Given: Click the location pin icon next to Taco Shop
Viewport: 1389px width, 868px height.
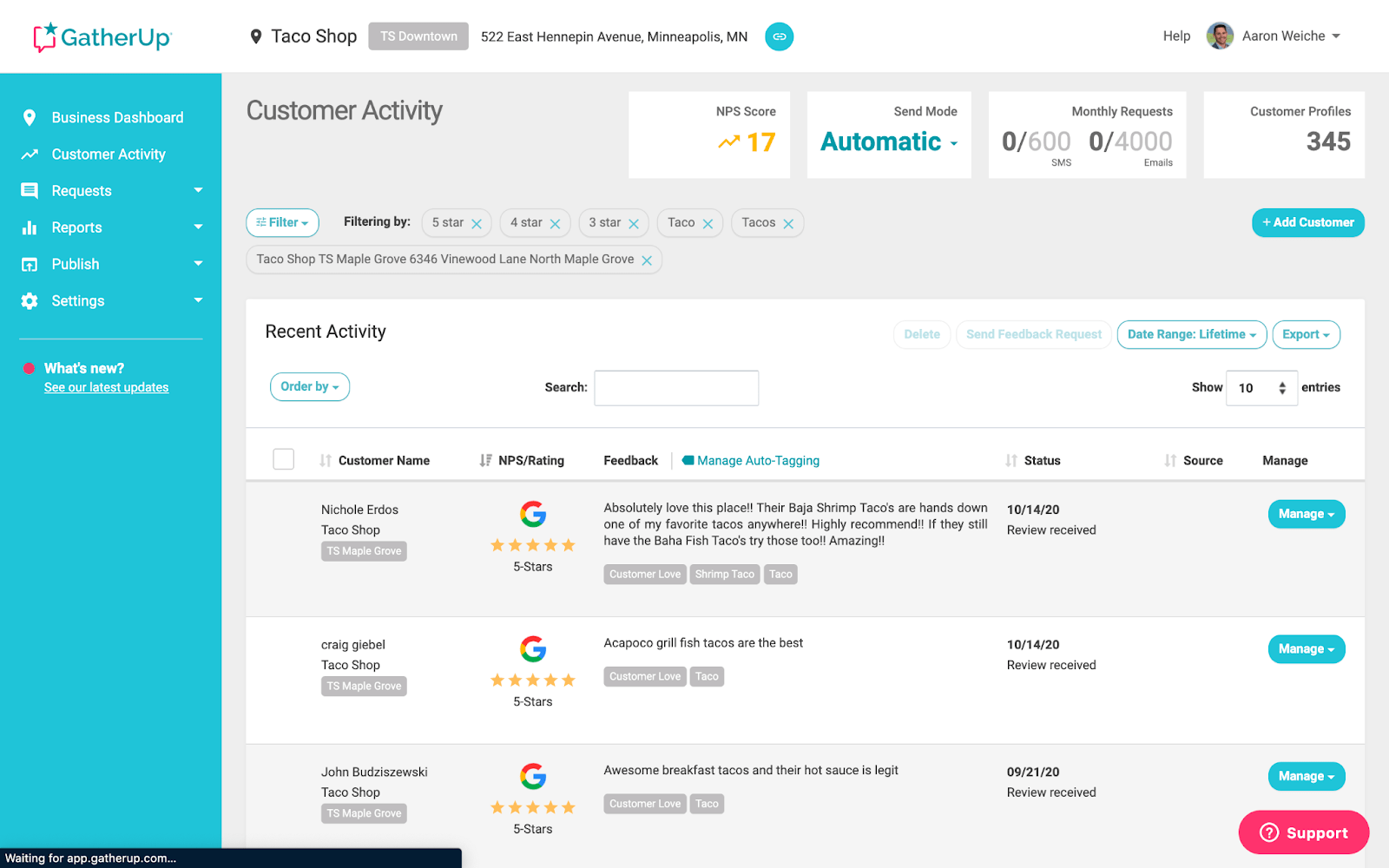Looking at the screenshot, I should coord(256,36).
